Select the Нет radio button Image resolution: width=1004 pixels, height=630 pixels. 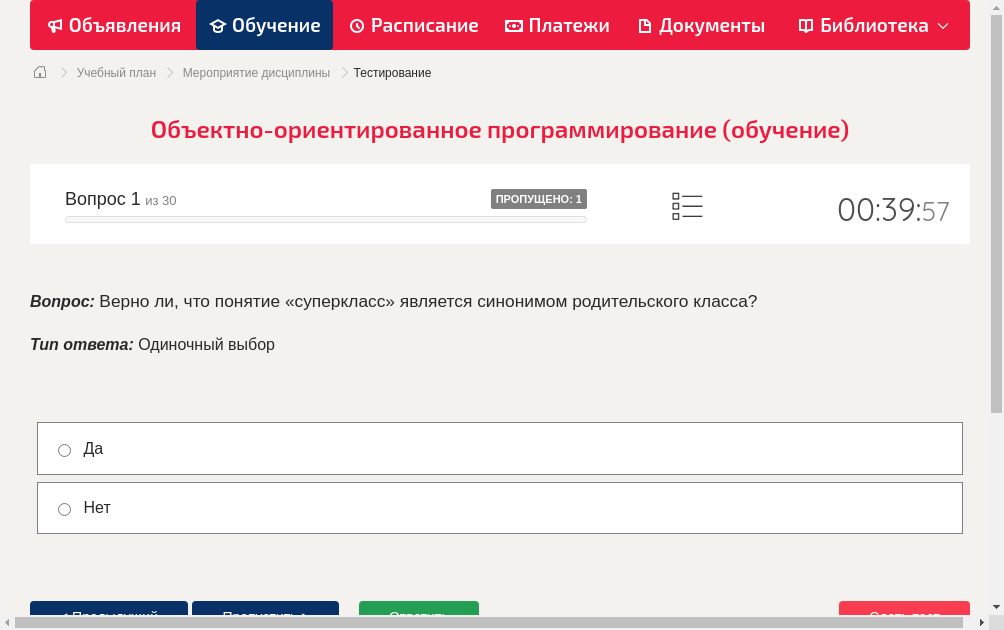coord(64,509)
